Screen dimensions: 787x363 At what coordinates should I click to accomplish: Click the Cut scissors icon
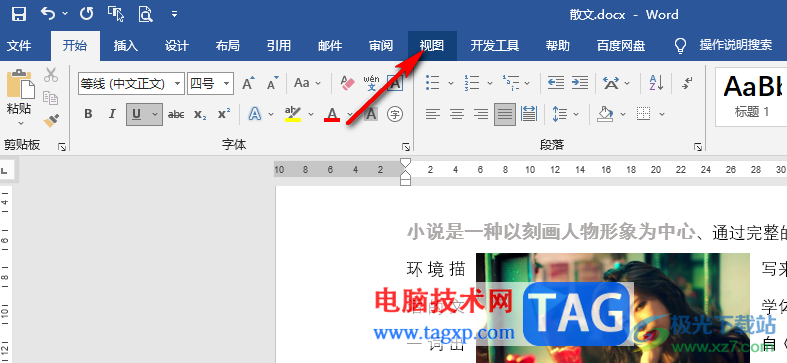tap(51, 75)
